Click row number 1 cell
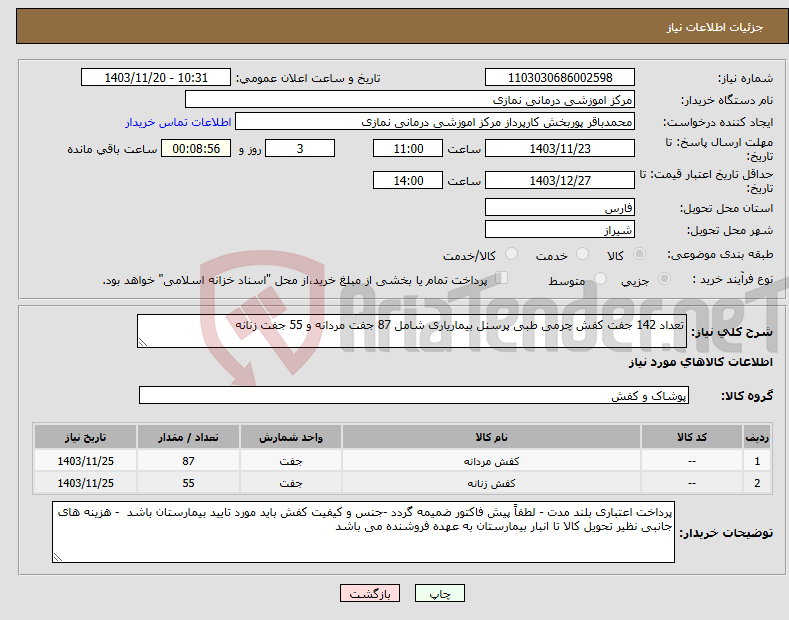This screenshot has height=620, width=789. (x=757, y=460)
